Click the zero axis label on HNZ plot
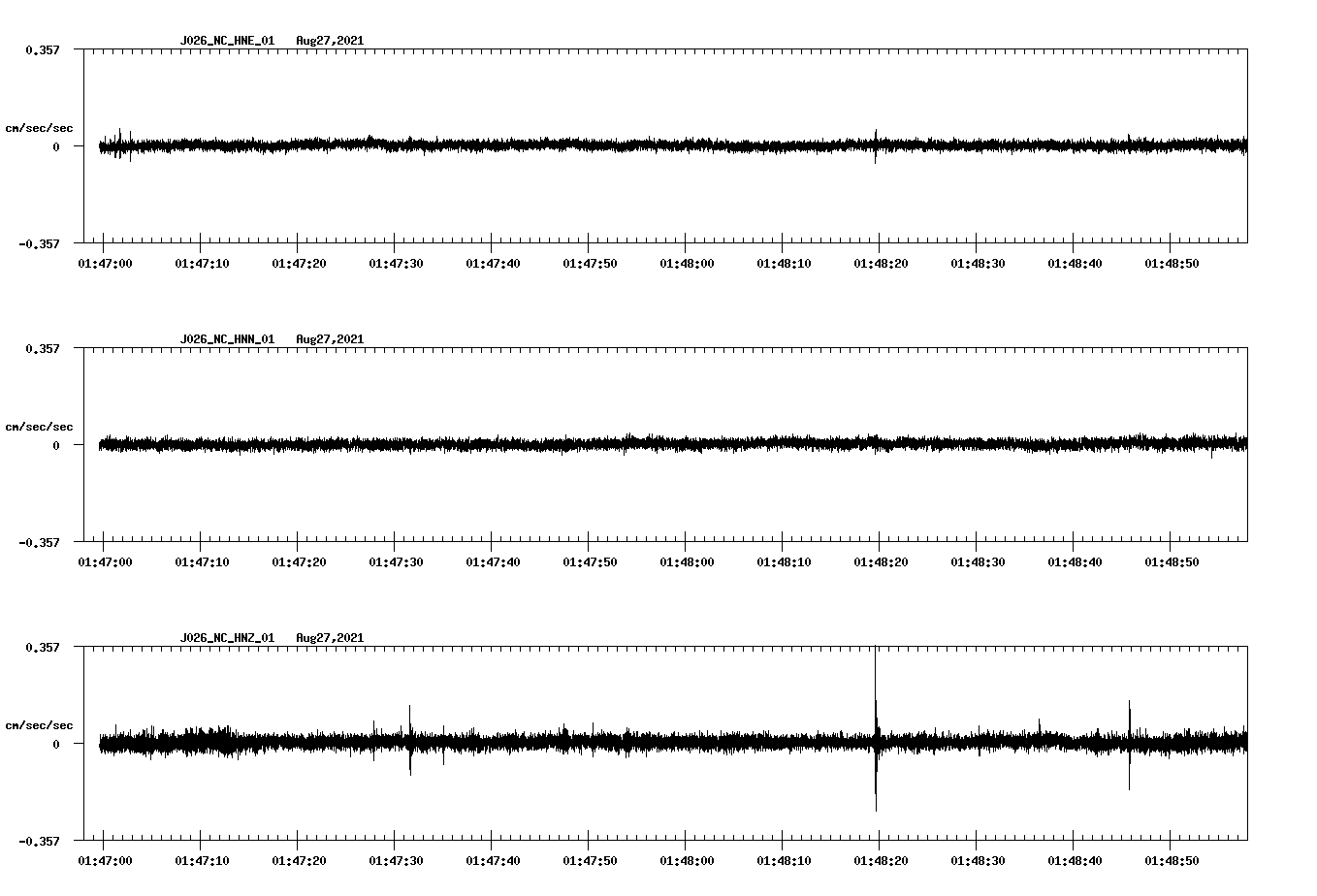Image resolution: width=1317 pixels, height=896 pixels. pyautogui.click(x=56, y=744)
